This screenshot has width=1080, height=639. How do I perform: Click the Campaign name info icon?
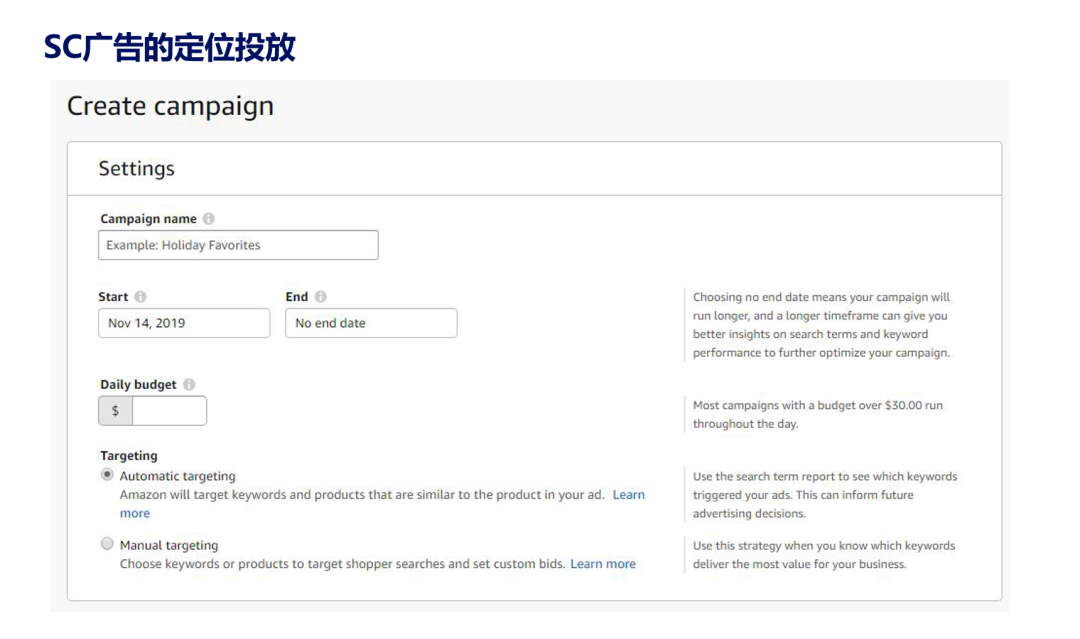click(209, 218)
